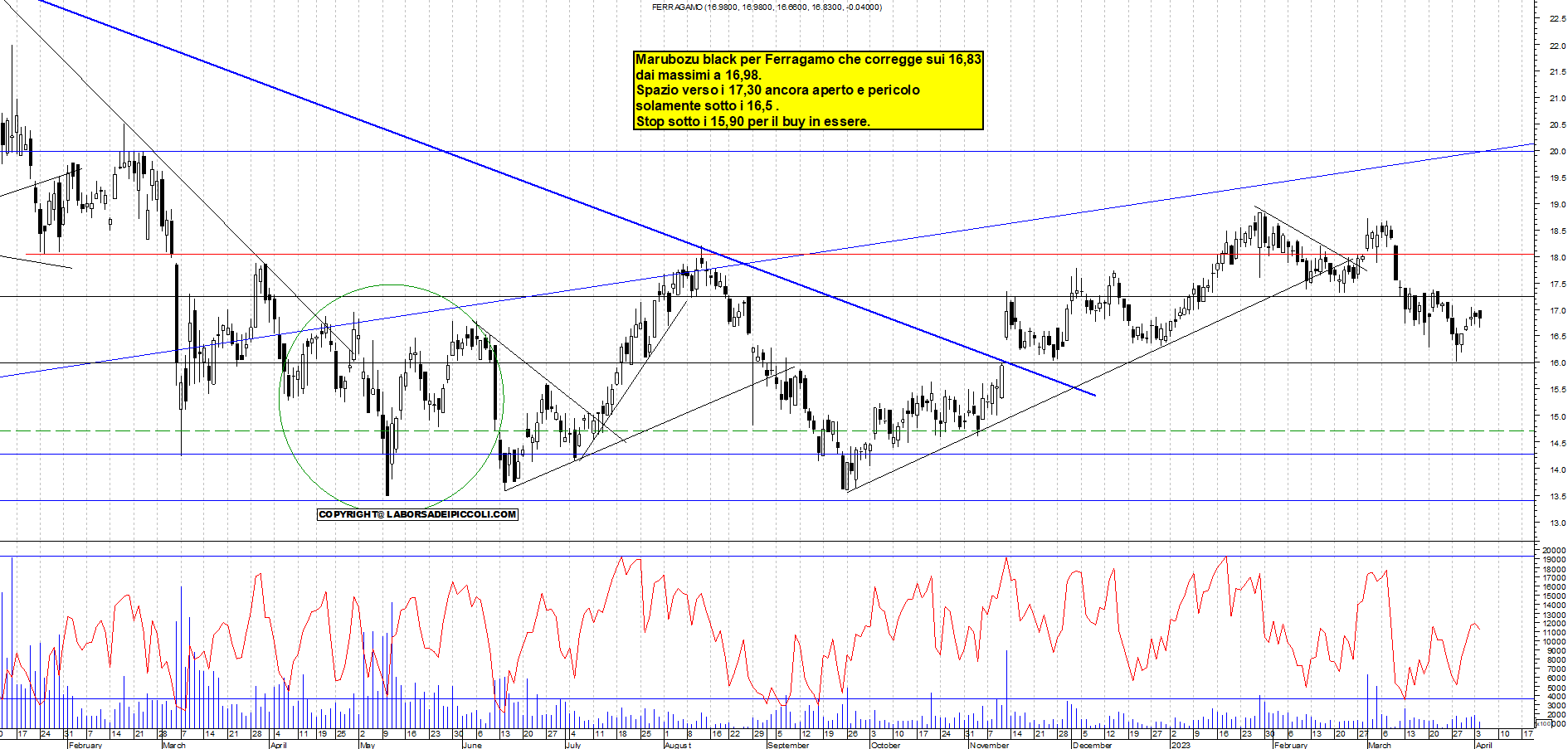This screenshot has width=1568, height=749.
Task: Click the 16.0 price axis label
Action: 1557,363
